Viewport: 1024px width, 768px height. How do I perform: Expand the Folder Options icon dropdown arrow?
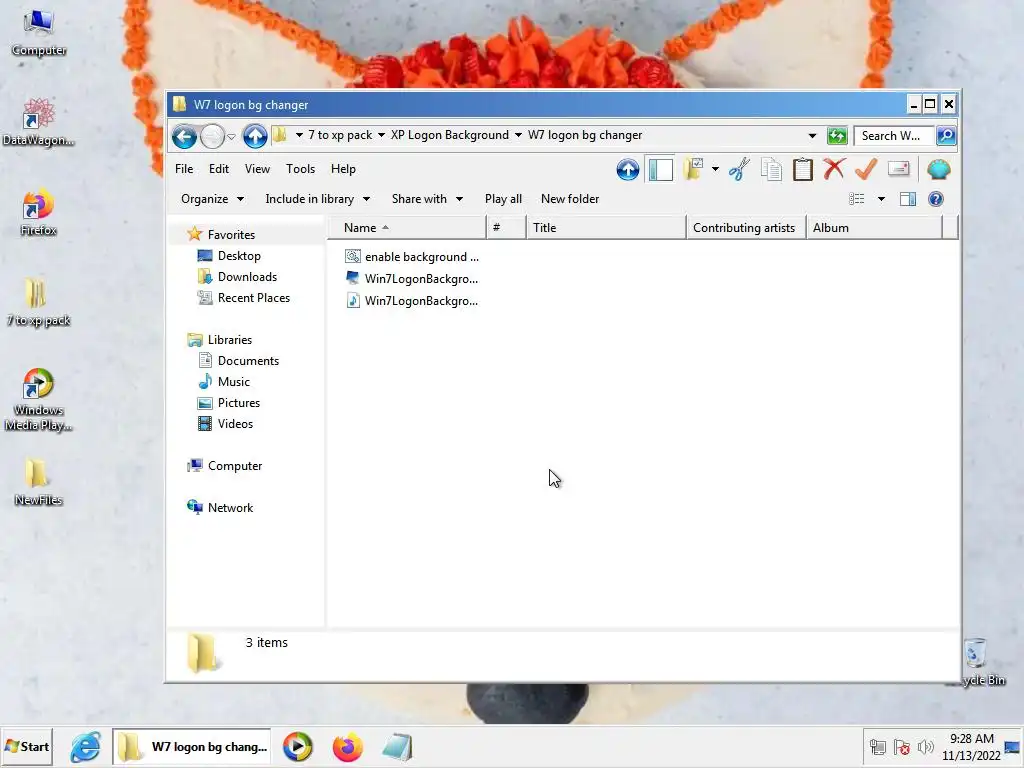(715, 169)
